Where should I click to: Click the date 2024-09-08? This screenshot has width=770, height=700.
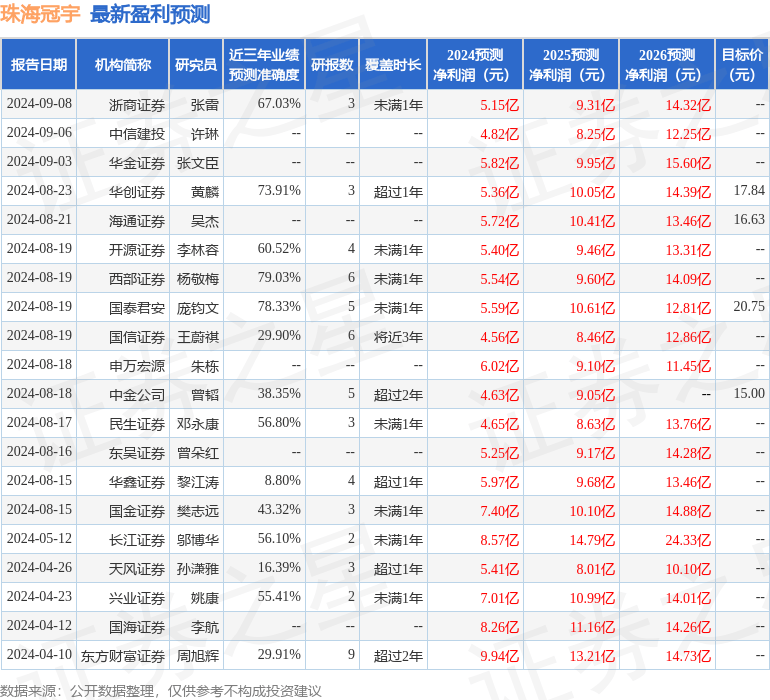click(39, 104)
